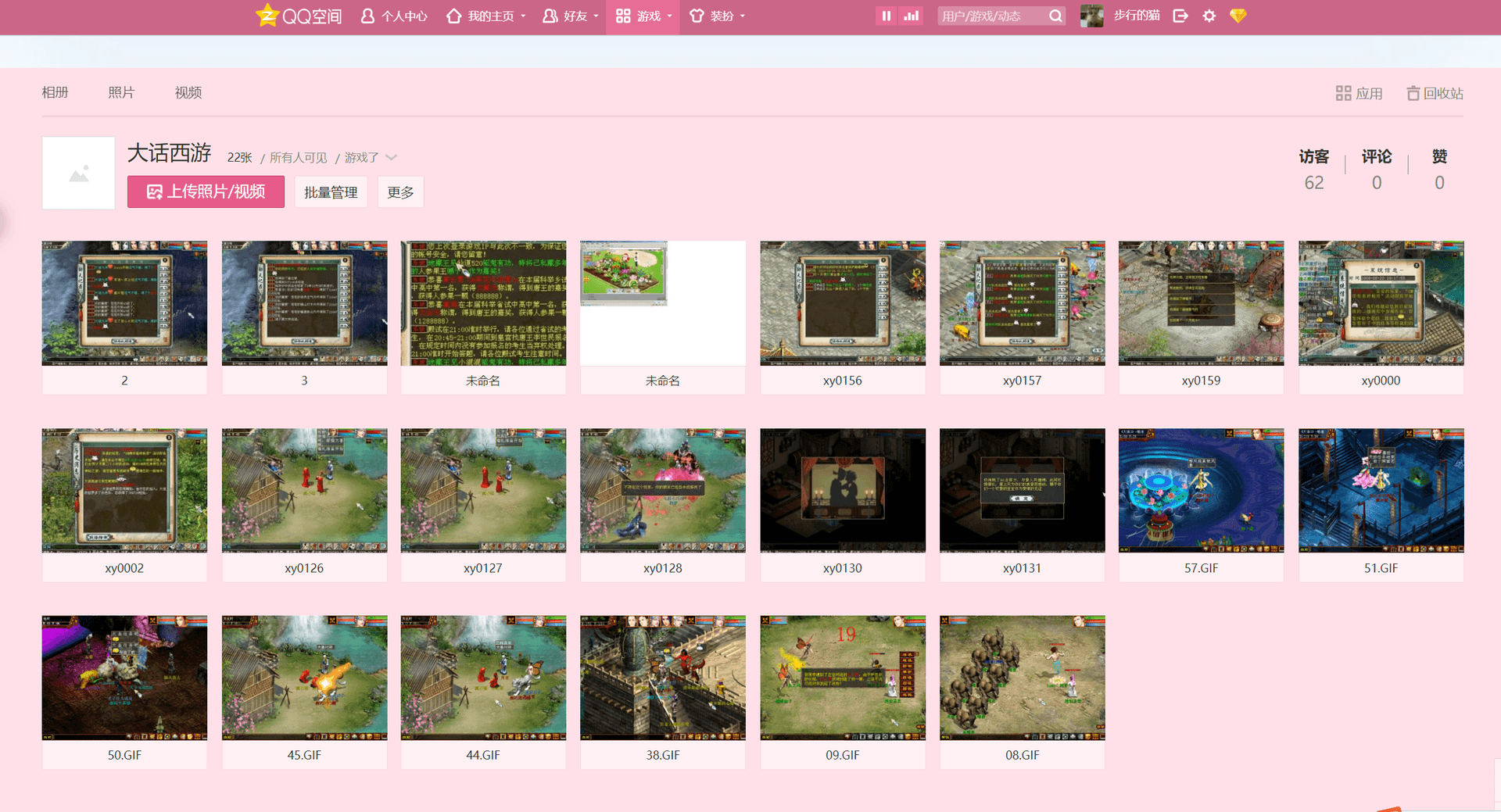This screenshot has height=812, width=1501.
Task: Switch to 照片 tab
Action: point(121,92)
